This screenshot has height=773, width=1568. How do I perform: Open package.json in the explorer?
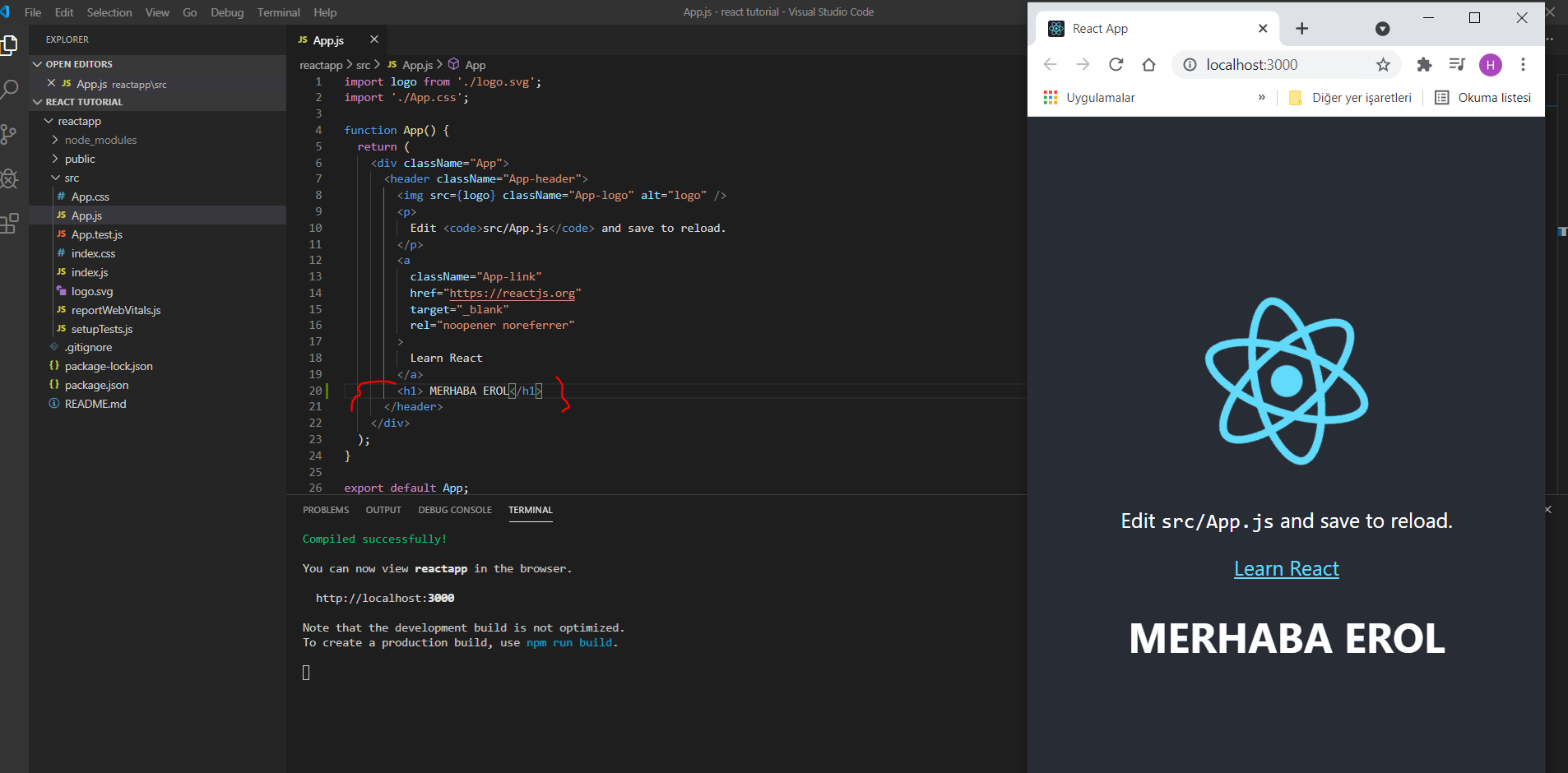click(x=96, y=385)
